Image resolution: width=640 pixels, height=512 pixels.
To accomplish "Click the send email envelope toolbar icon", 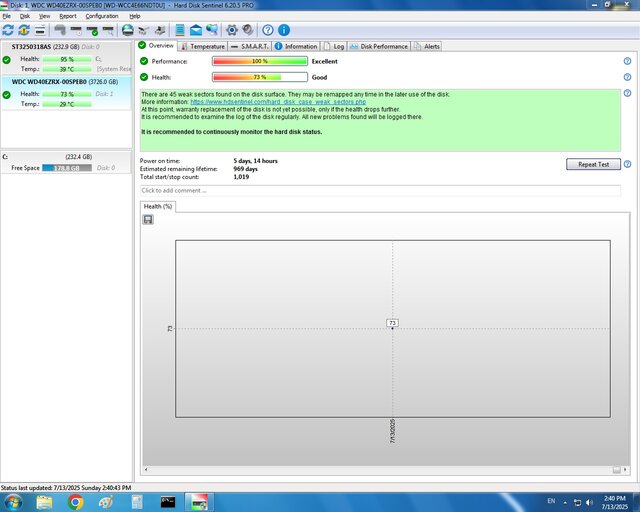I will 195,30.
